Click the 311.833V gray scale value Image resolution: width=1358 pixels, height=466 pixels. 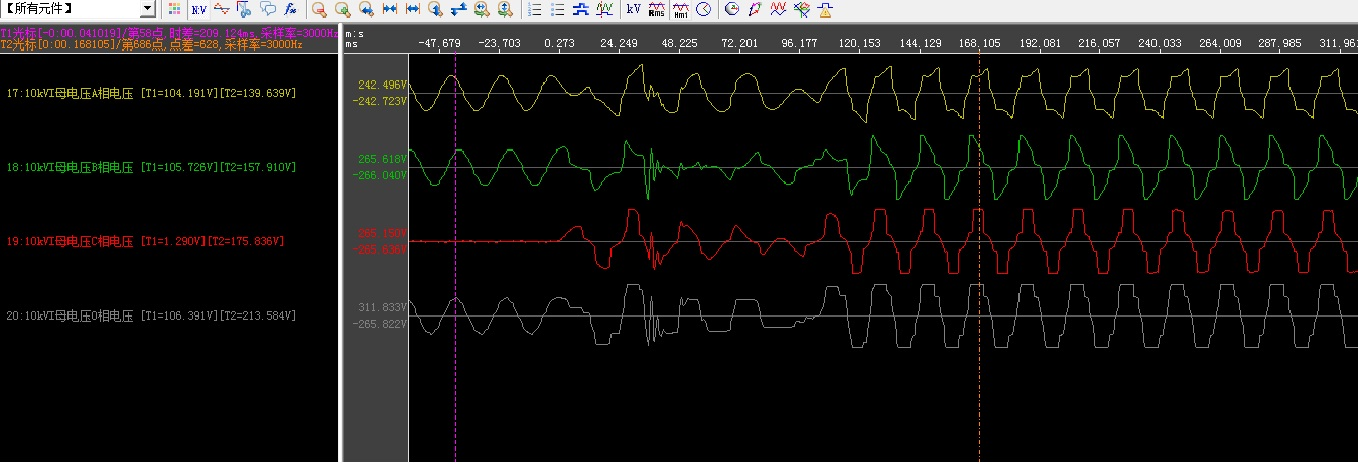[x=381, y=307]
